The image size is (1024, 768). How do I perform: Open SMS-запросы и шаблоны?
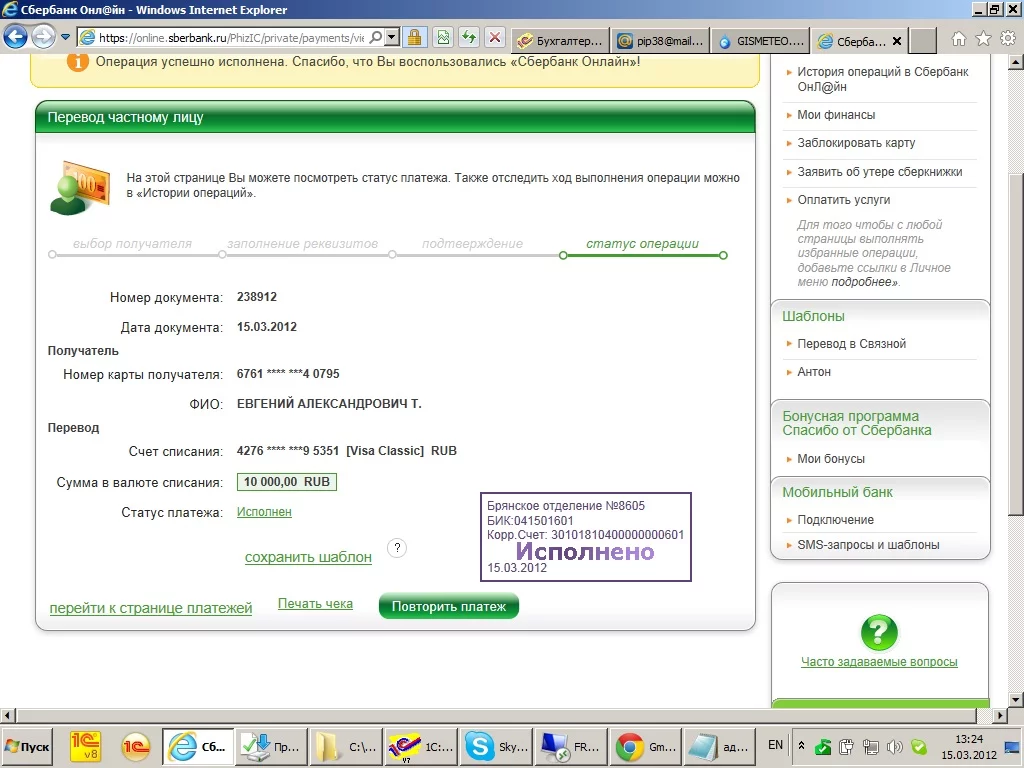[x=868, y=545]
